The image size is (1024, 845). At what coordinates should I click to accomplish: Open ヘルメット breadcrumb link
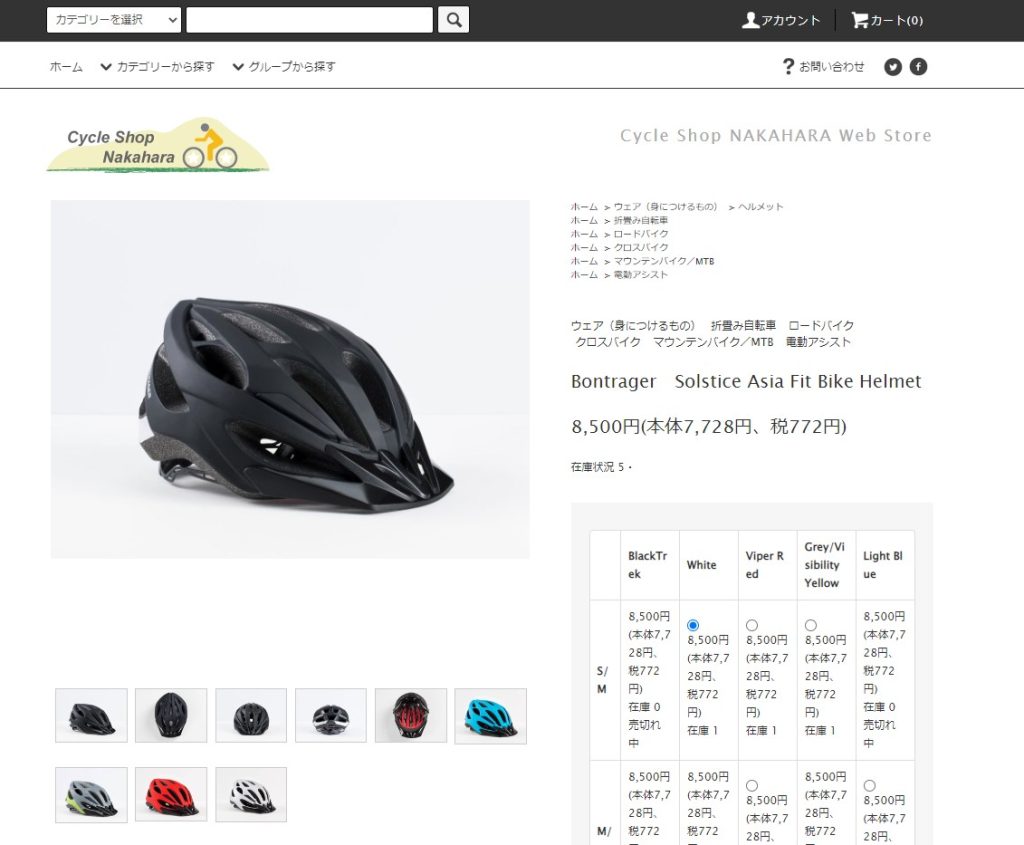760,206
